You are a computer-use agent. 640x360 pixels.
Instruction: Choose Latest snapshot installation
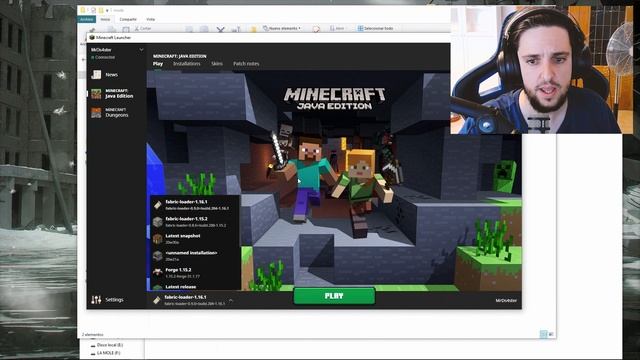[x=195, y=239]
